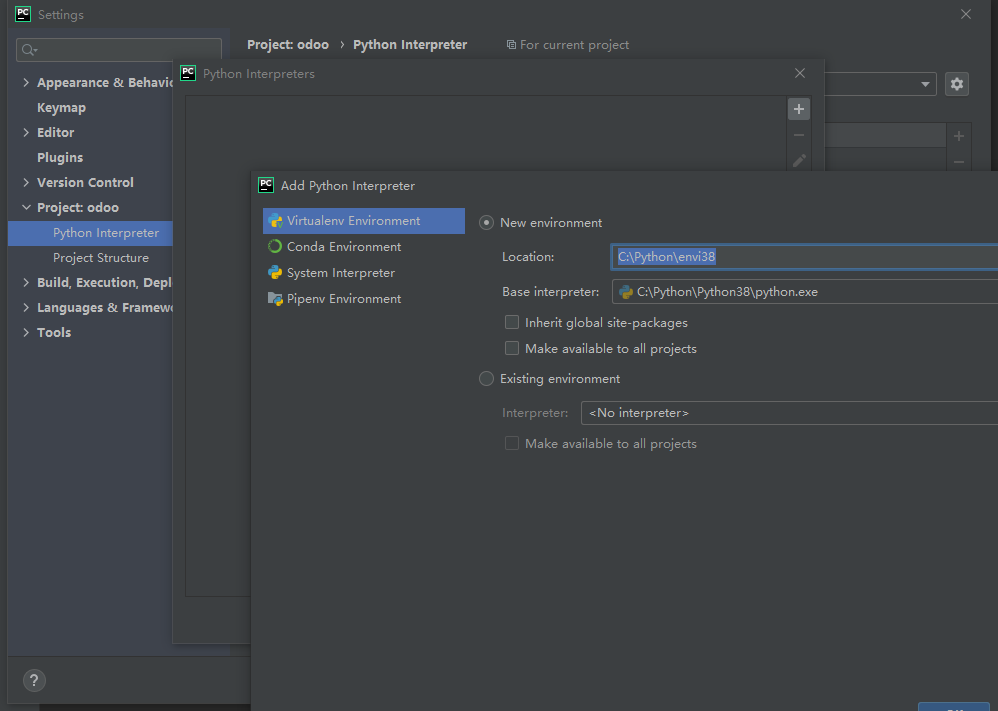
Task: Enable Inherit global site-packages
Action: (512, 322)
